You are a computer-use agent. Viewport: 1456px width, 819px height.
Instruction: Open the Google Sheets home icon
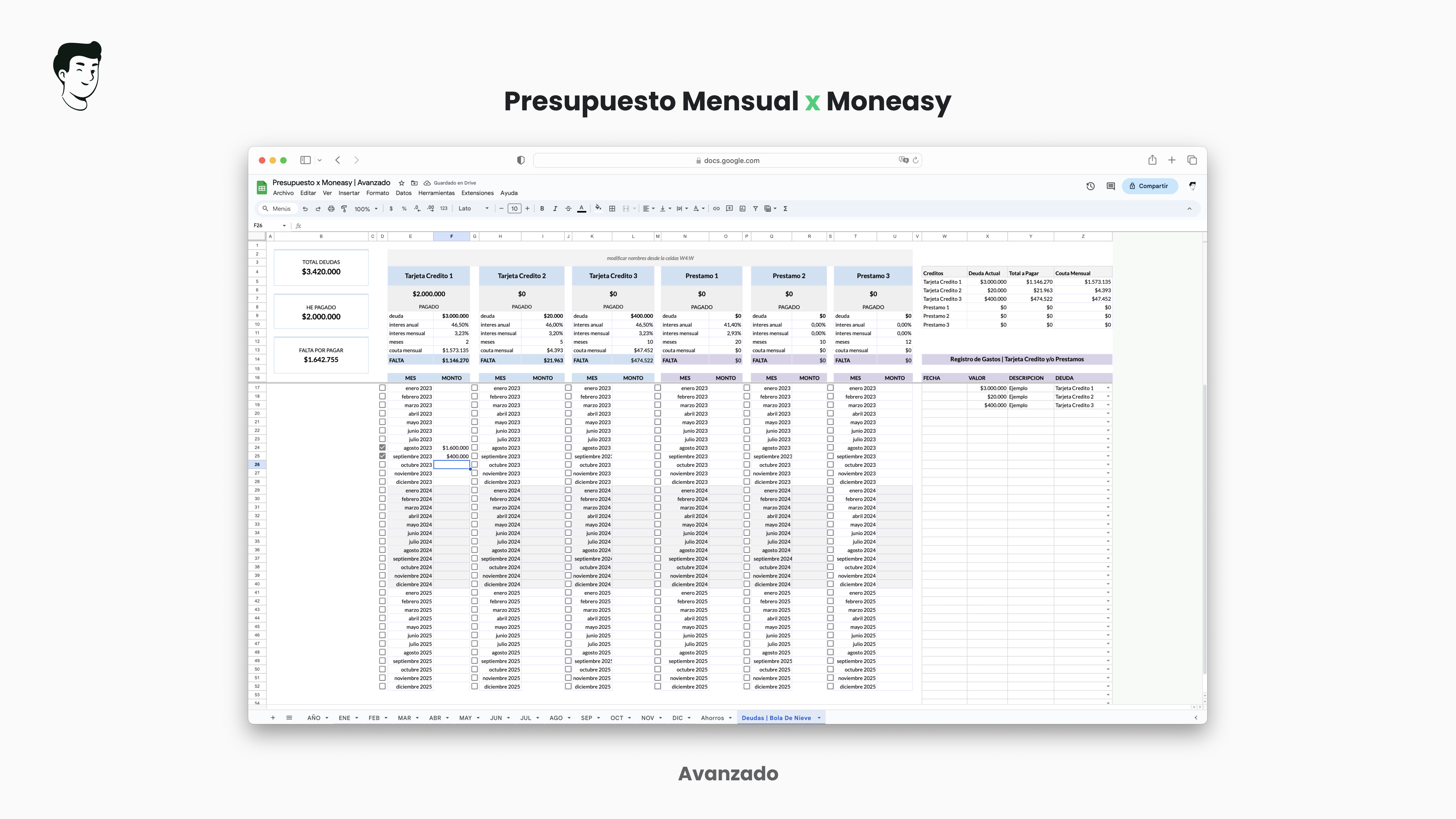click(262, 187)
